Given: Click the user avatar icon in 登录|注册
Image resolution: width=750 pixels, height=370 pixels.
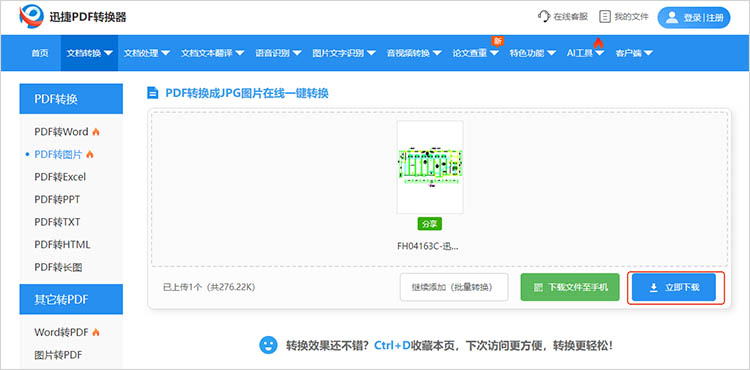Looking at the screenshot, I should pyautogui.click(x=672, y=18).
